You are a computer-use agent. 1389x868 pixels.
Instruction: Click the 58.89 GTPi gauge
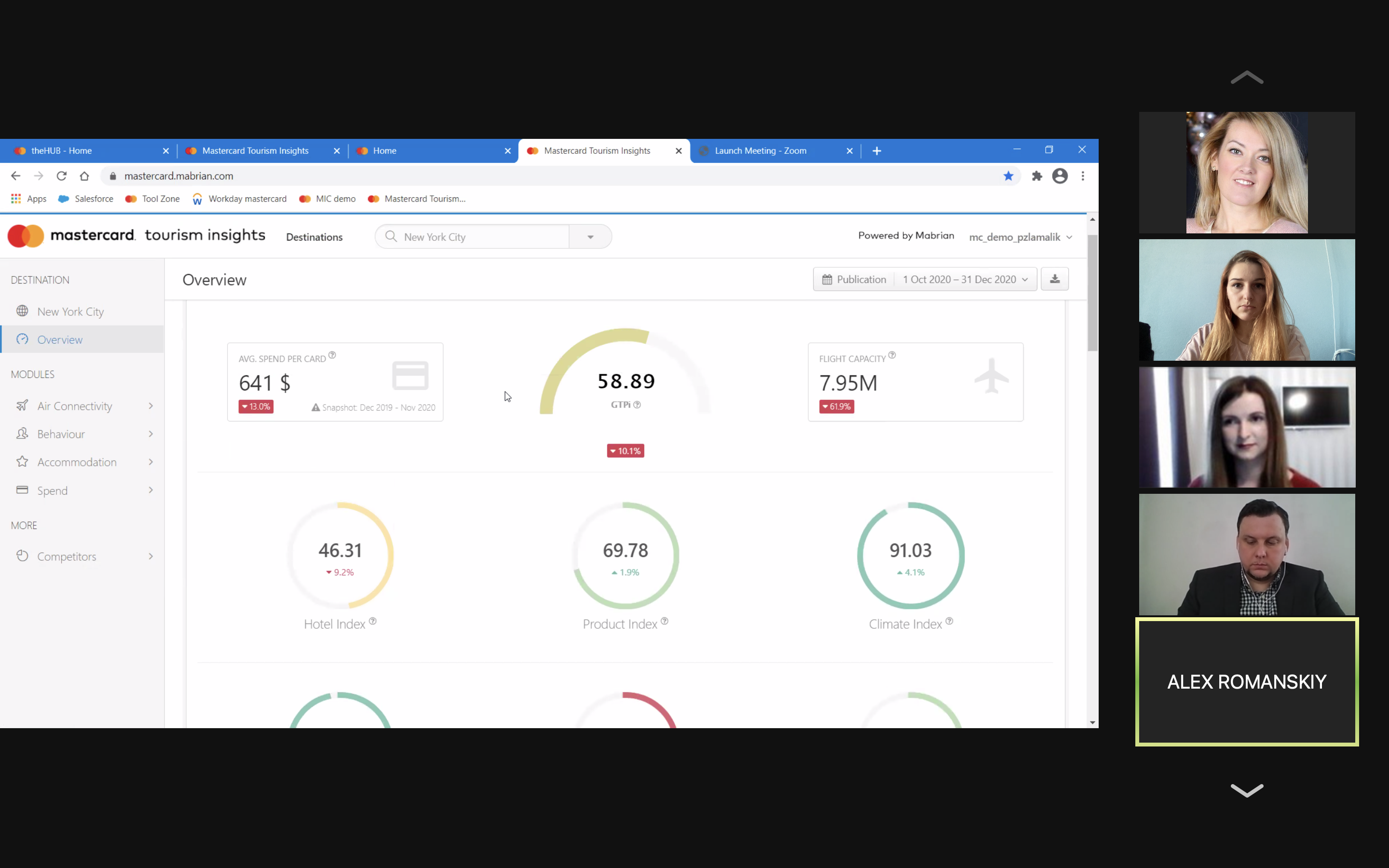626,371
